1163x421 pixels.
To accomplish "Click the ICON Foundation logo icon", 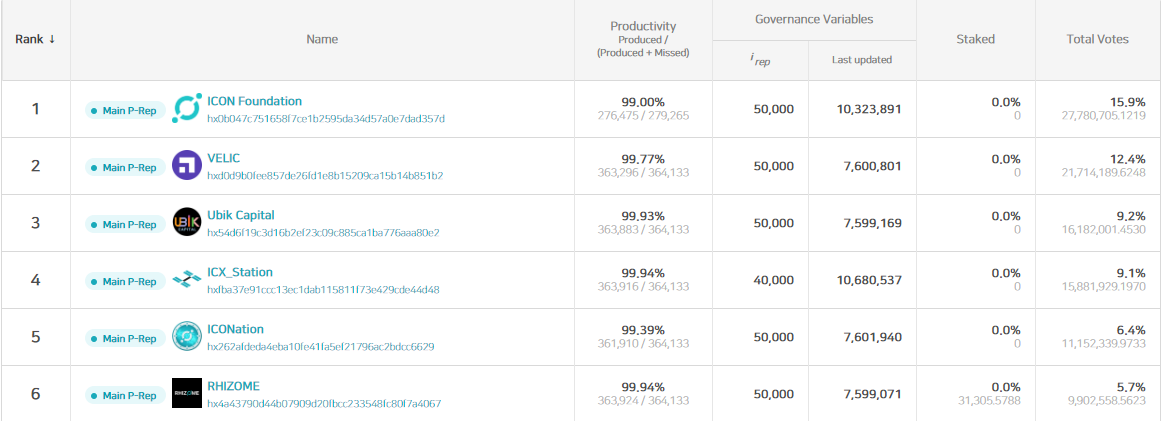I will 186,108.
